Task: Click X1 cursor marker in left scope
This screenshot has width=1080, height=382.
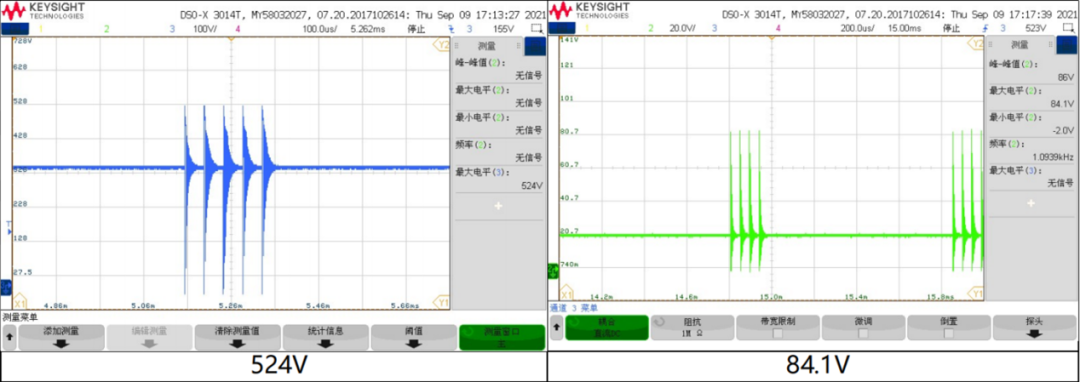Action: click(19, 302)
